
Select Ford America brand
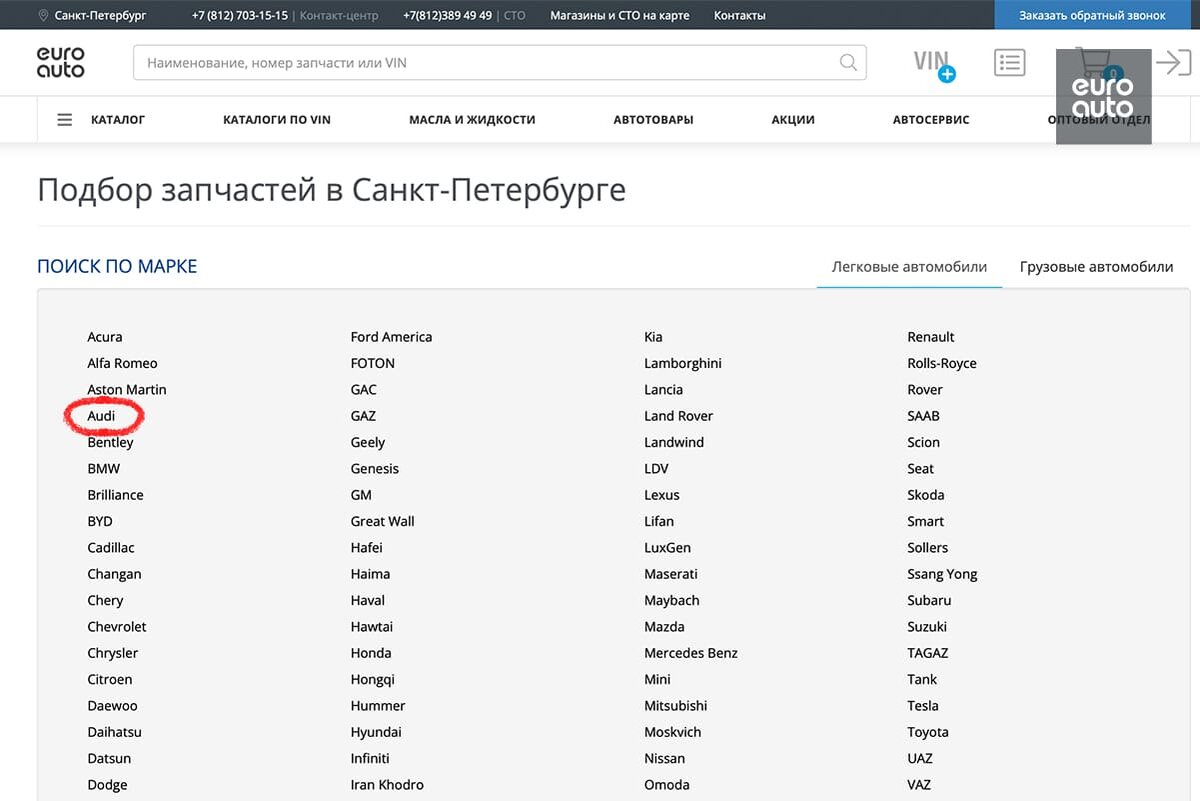[x=391, y=336]
